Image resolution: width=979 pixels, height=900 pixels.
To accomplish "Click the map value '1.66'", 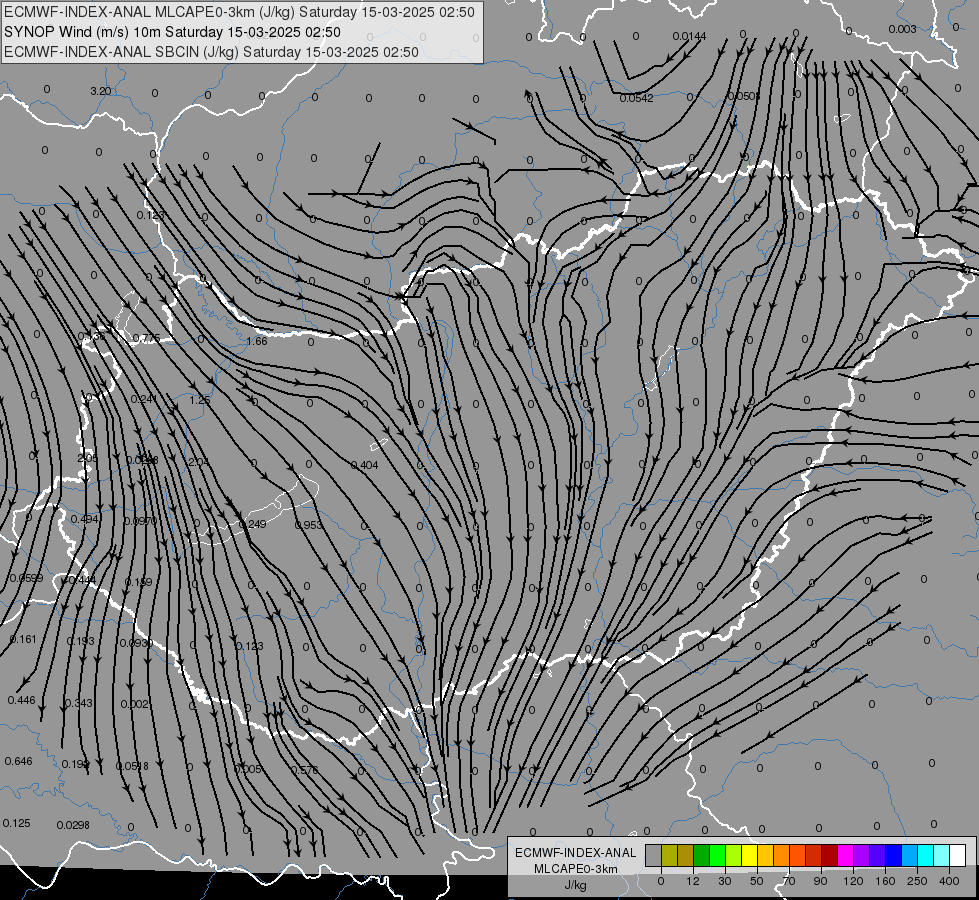I will (x=257, y=341).
